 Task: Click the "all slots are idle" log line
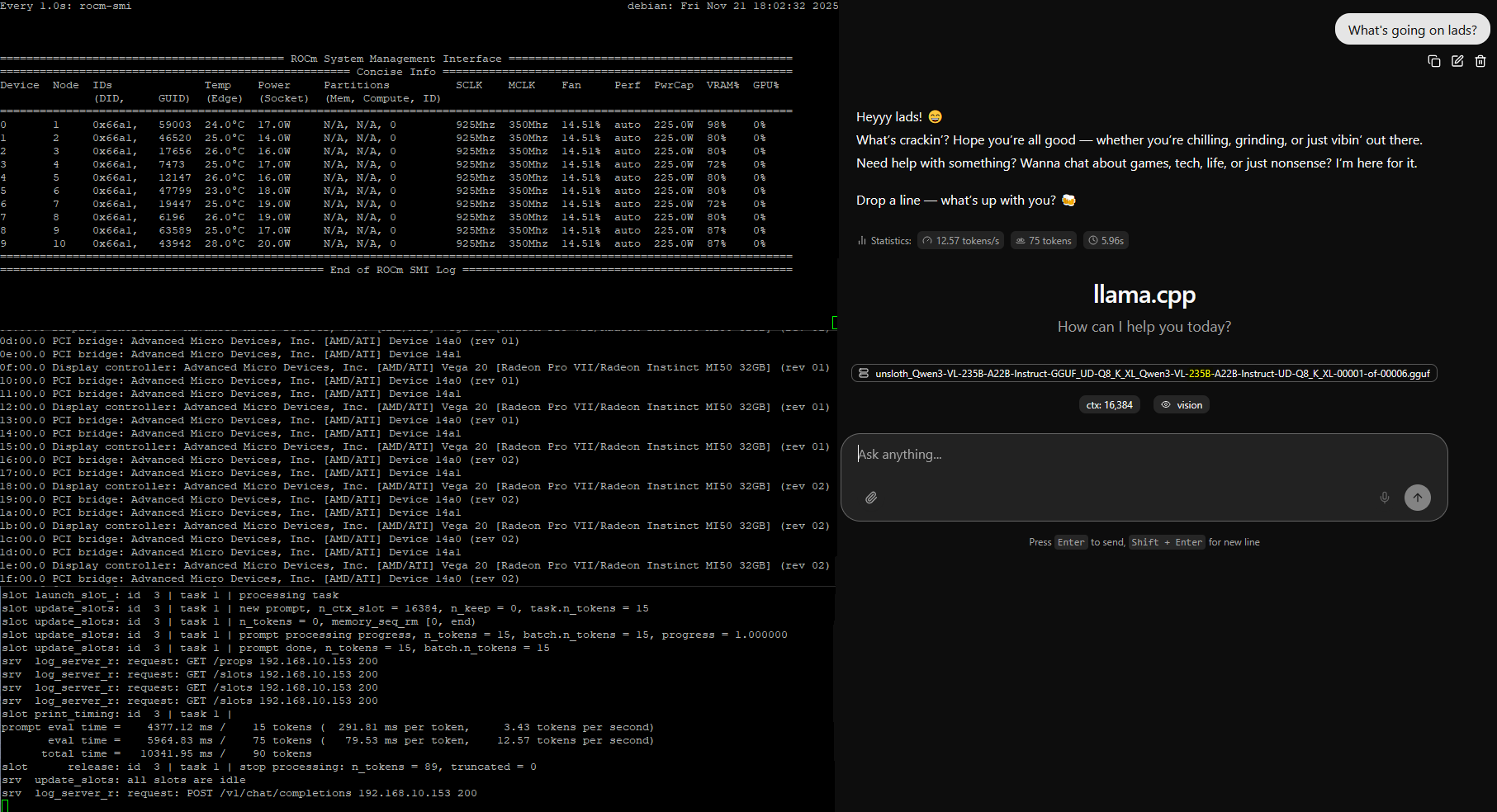coord(124,780)
